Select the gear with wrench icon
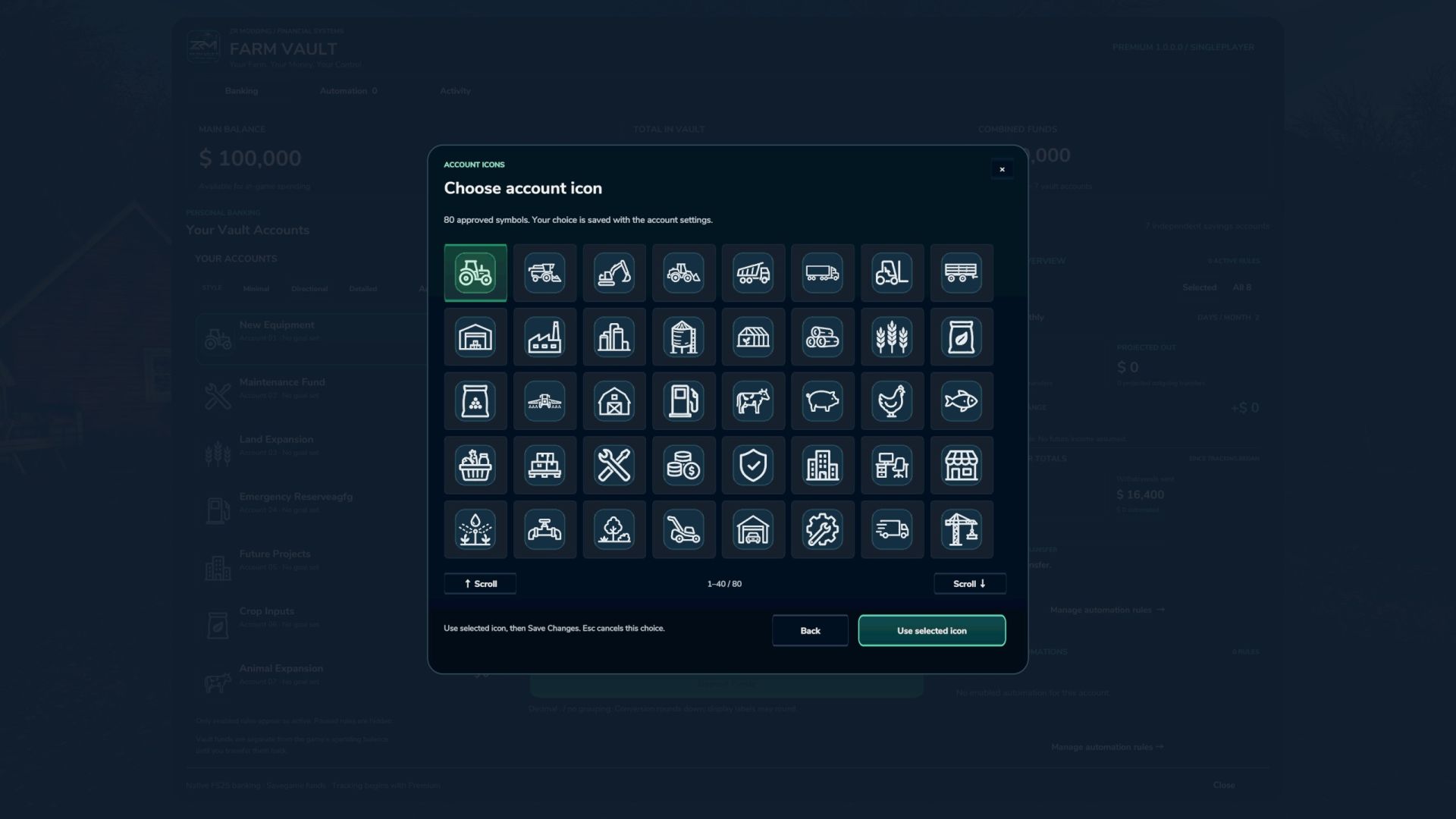The image size is (1456, 819). click(x=823, y=529)
